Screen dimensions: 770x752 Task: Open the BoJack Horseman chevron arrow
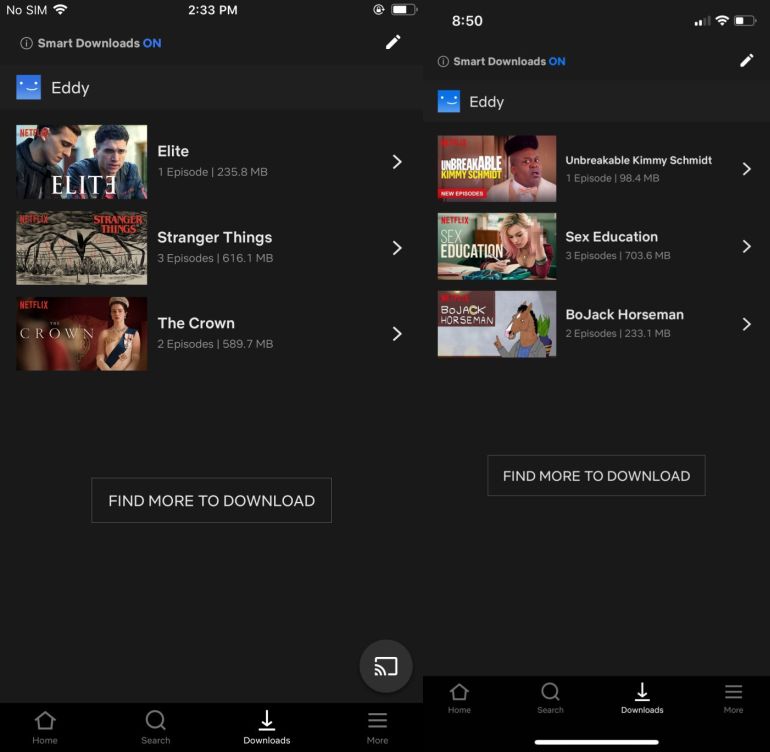click(746, 324)
